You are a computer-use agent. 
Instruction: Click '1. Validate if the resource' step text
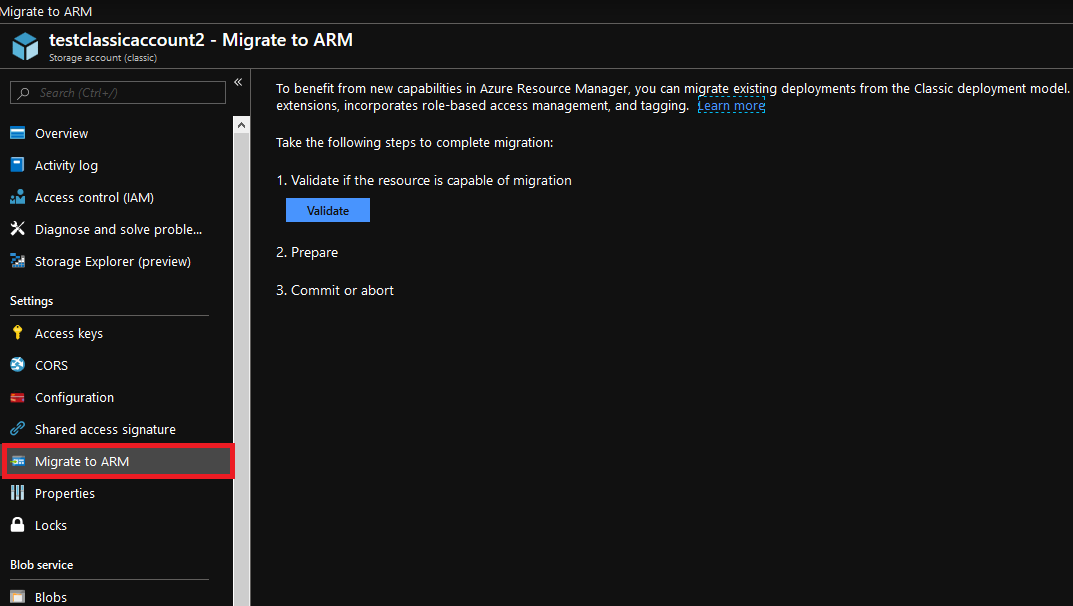pos(424,181)
